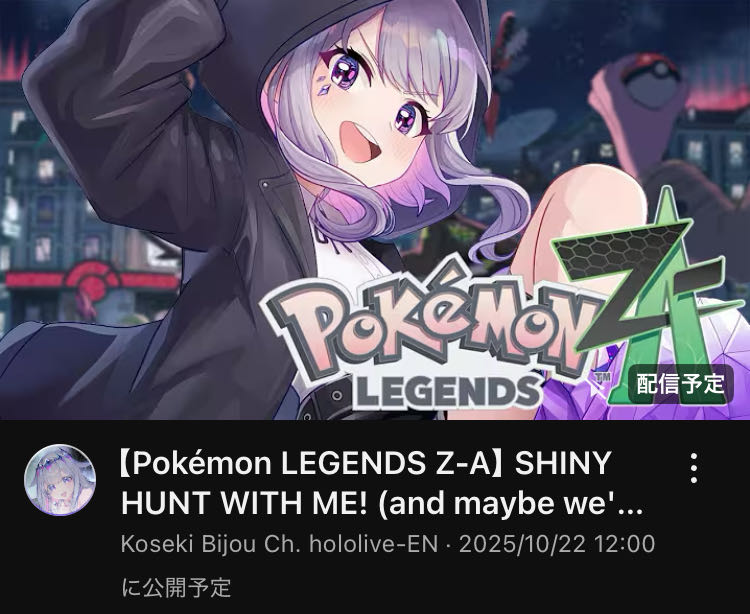Click the Poké Ball held in the background
Screen dimensions: 750x614
(656, 79)
